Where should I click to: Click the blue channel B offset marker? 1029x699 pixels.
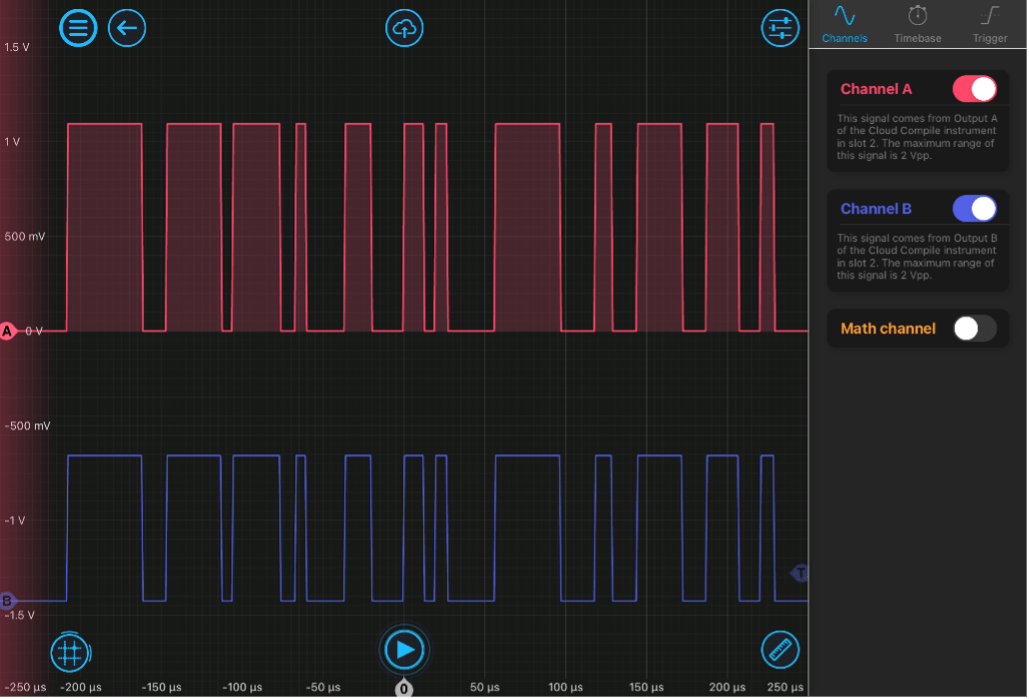click(8, 601)
